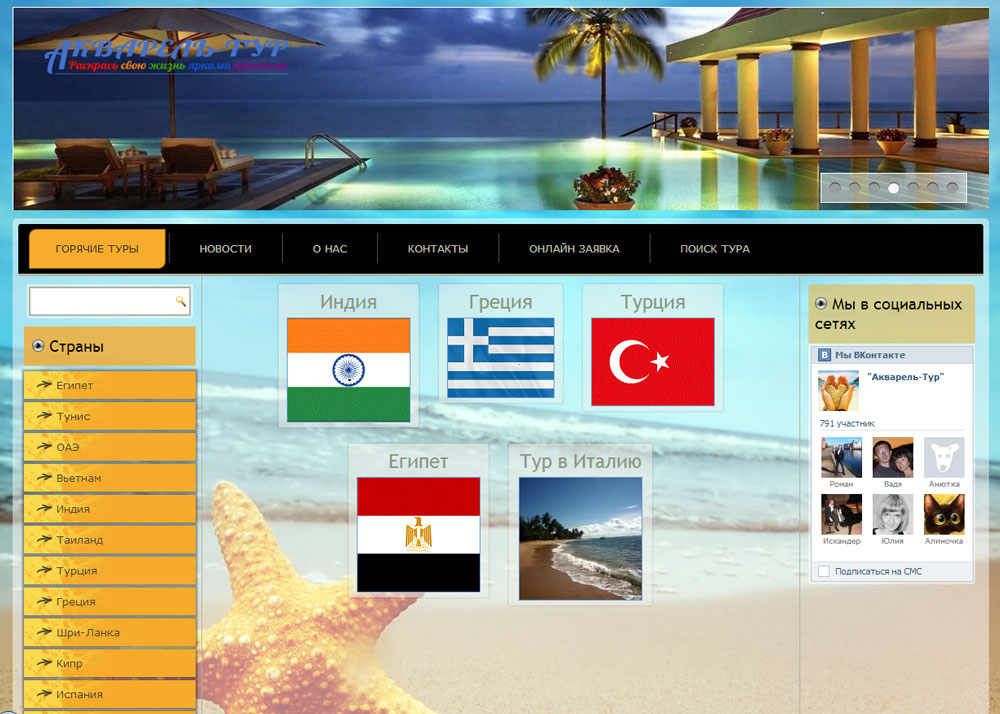1000x714 pixels.
Task: Open Анютка's profile avatar
Action: tap(944, 457)
